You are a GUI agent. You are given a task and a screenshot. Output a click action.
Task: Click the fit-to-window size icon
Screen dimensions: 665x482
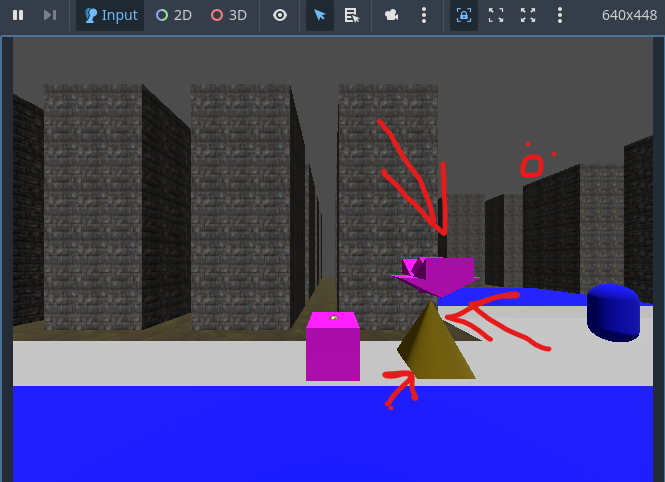coord(496,15)
